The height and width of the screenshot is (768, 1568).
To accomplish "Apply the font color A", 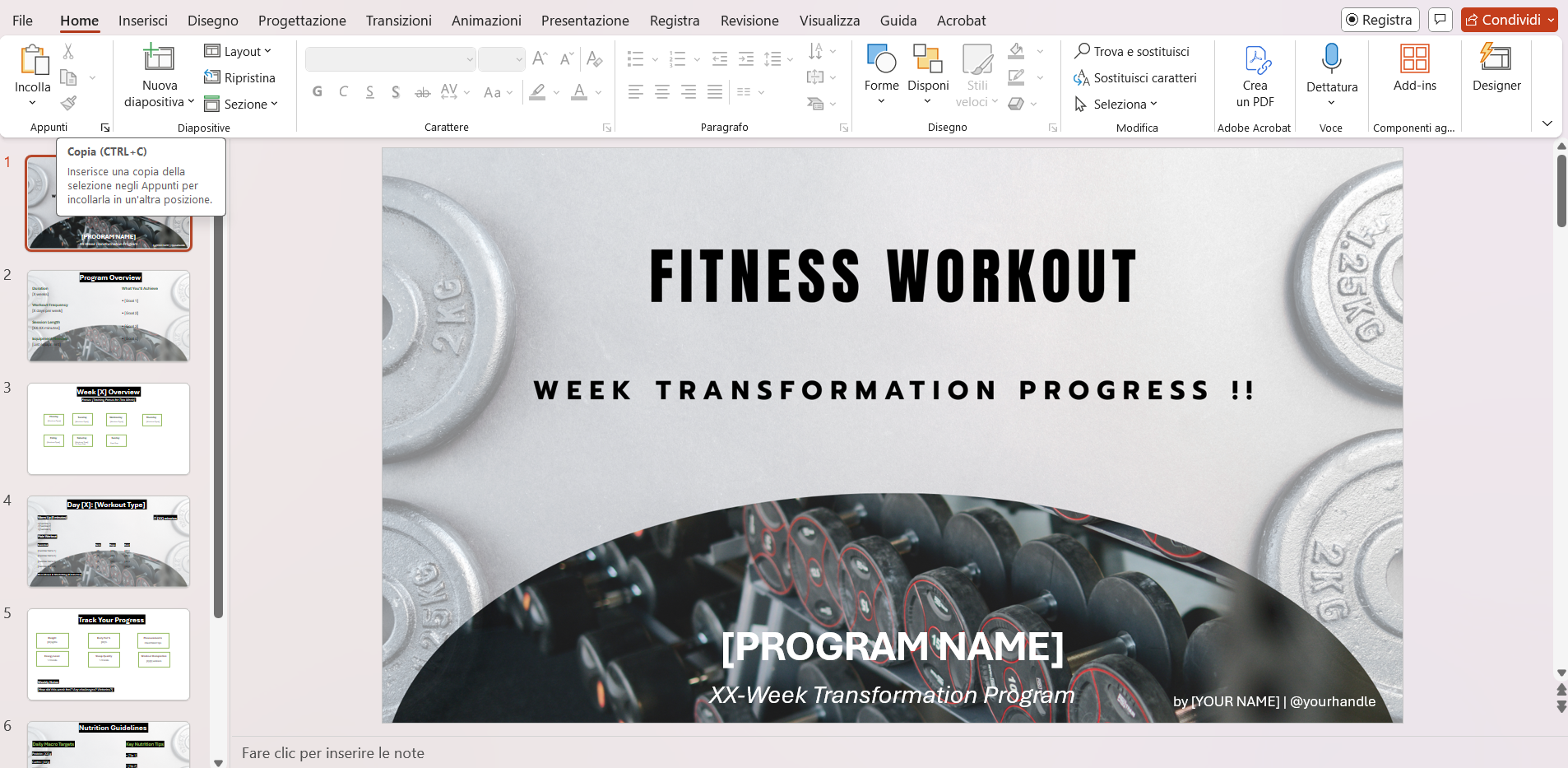I will tap(579, 91).
